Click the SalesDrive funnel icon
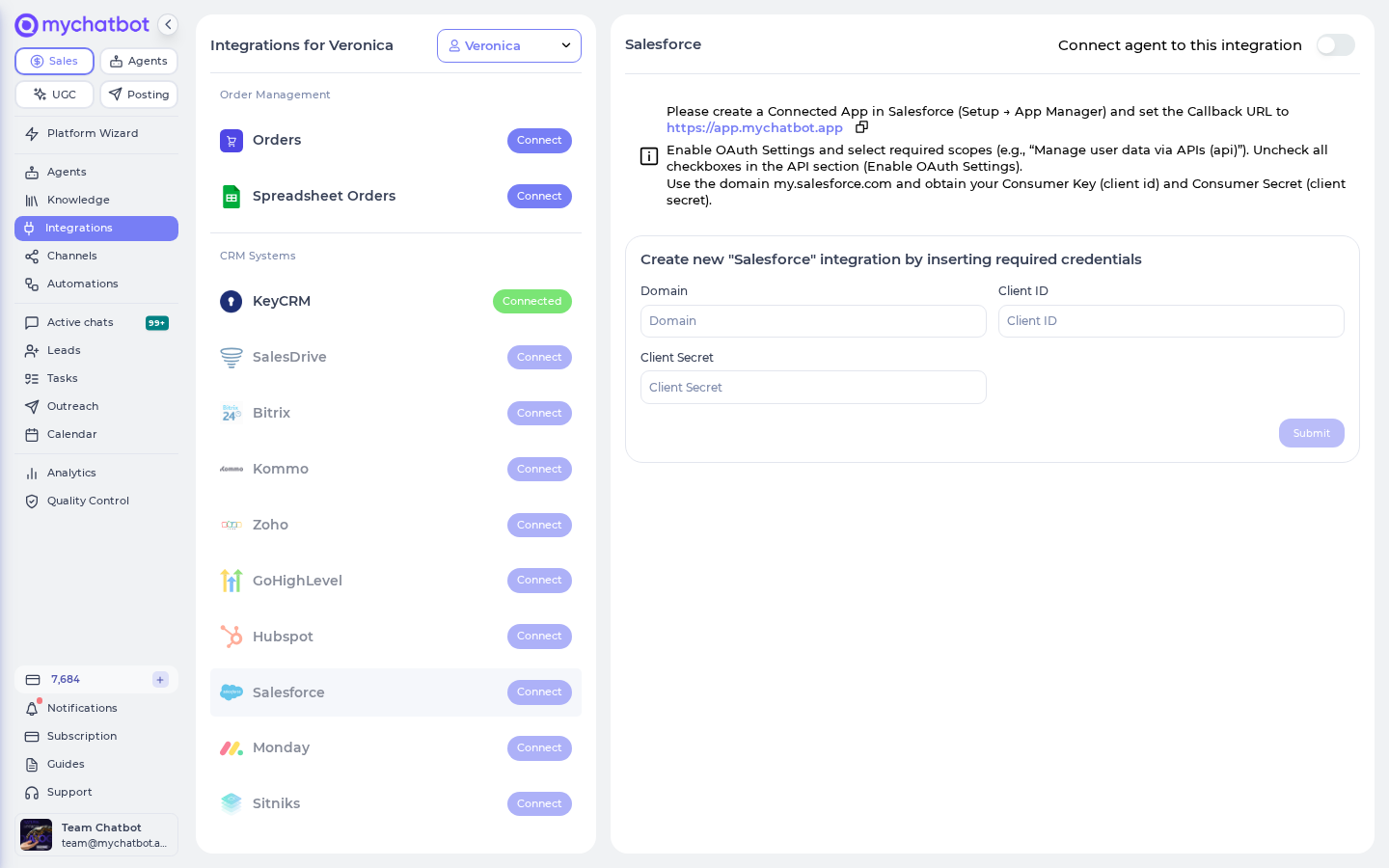 [231, 358]
